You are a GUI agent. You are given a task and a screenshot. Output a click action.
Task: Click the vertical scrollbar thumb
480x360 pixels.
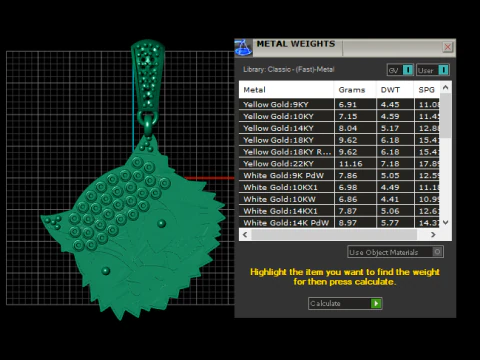[446, 115]
